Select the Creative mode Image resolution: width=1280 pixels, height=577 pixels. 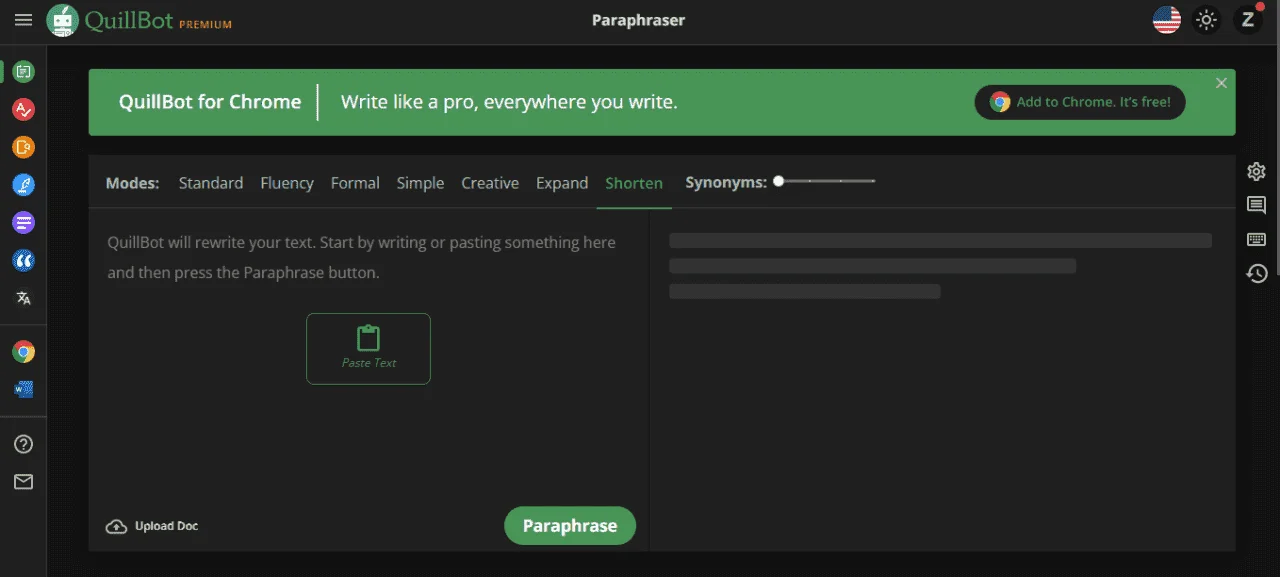point(490,183)
